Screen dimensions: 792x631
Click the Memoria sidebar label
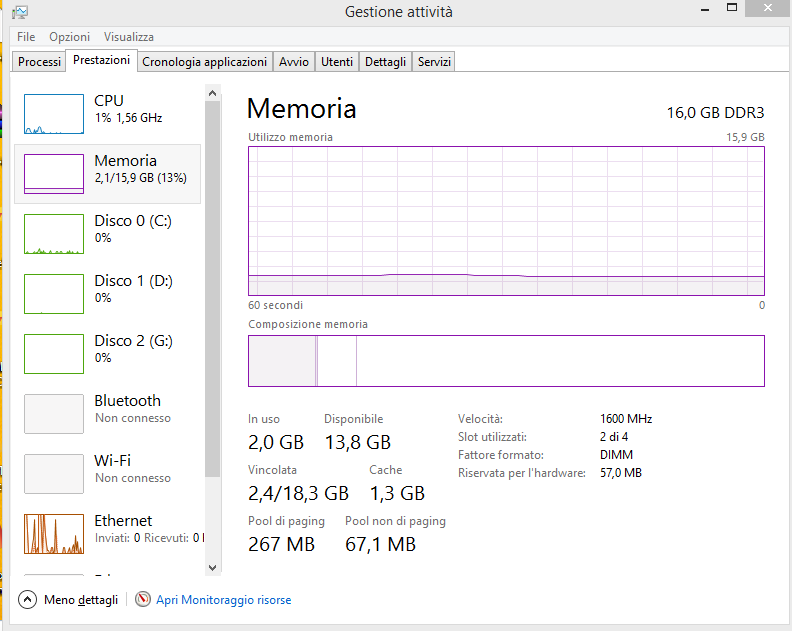click(126, 161)
